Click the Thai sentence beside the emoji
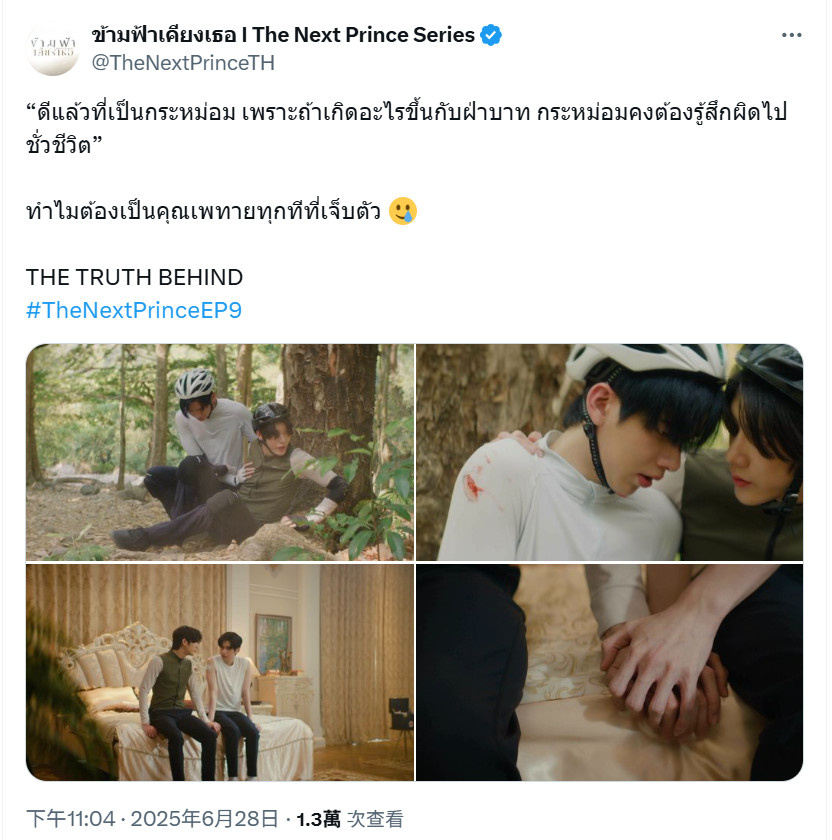Viewport: 832px width, 840px height. click(204, 211)
